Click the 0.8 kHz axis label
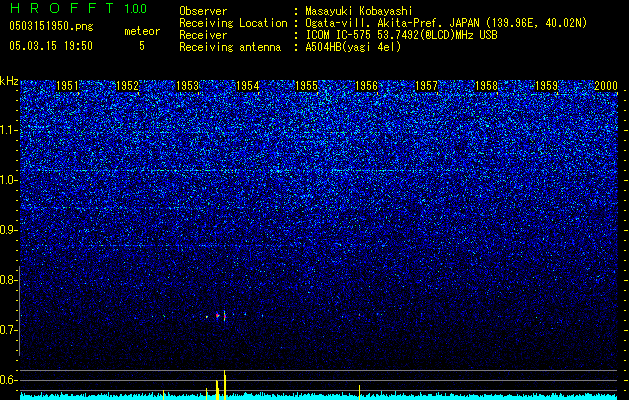Viewport: 629px width, 400px height. [7, 280]
